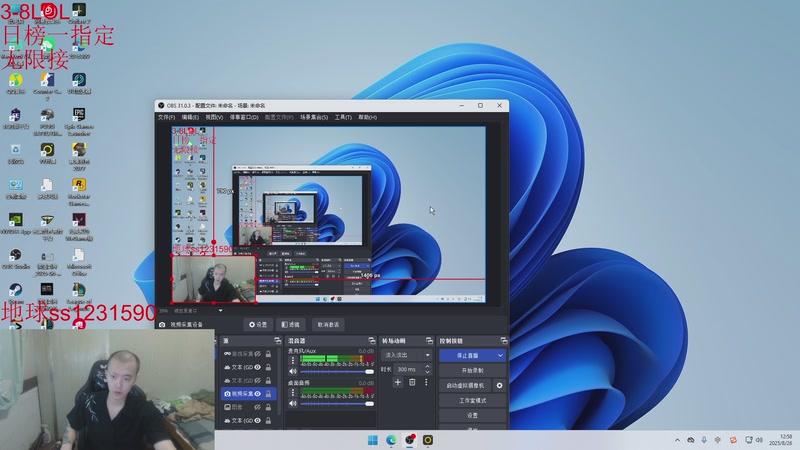This screenshot has width=800, height=450.
Task: Open the 编辑(E) menu in OBS
Action: 190,117
